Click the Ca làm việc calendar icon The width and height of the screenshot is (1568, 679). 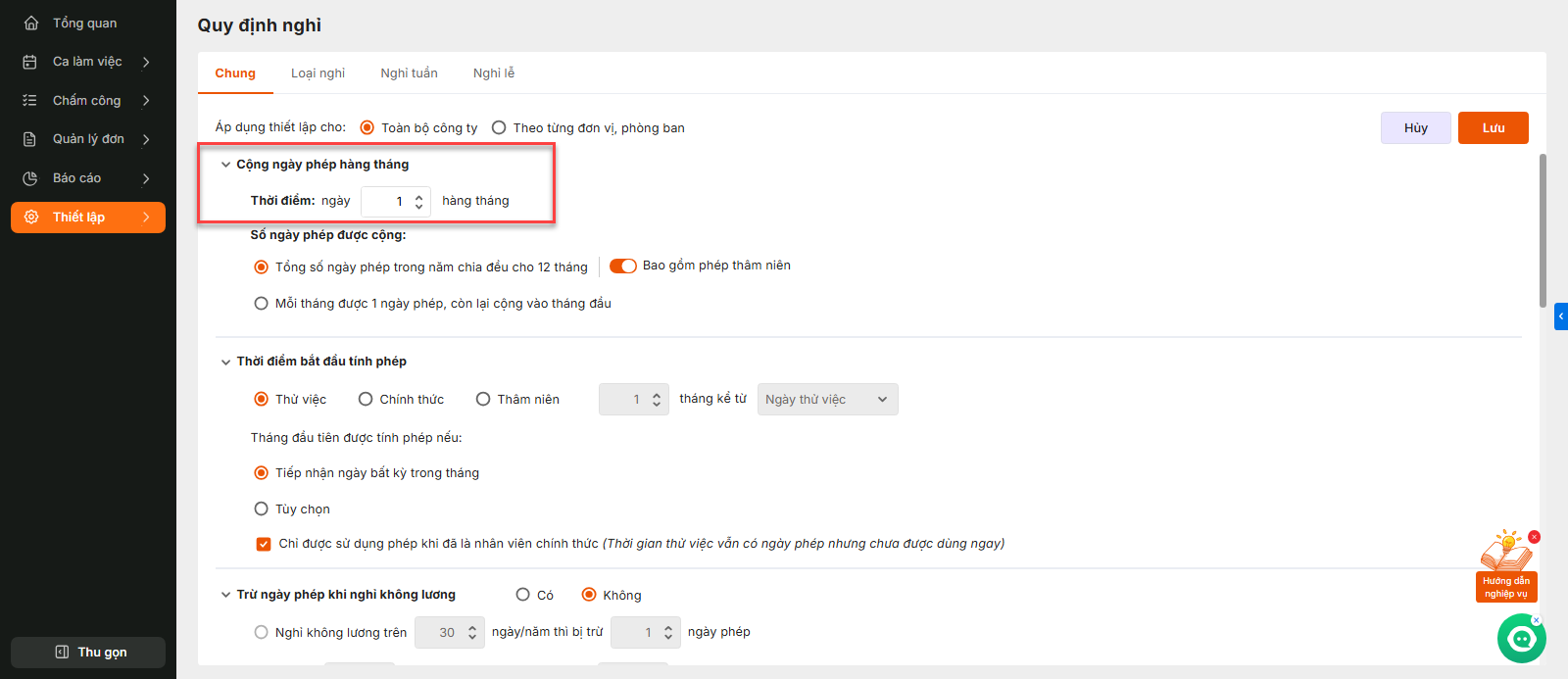30,62
